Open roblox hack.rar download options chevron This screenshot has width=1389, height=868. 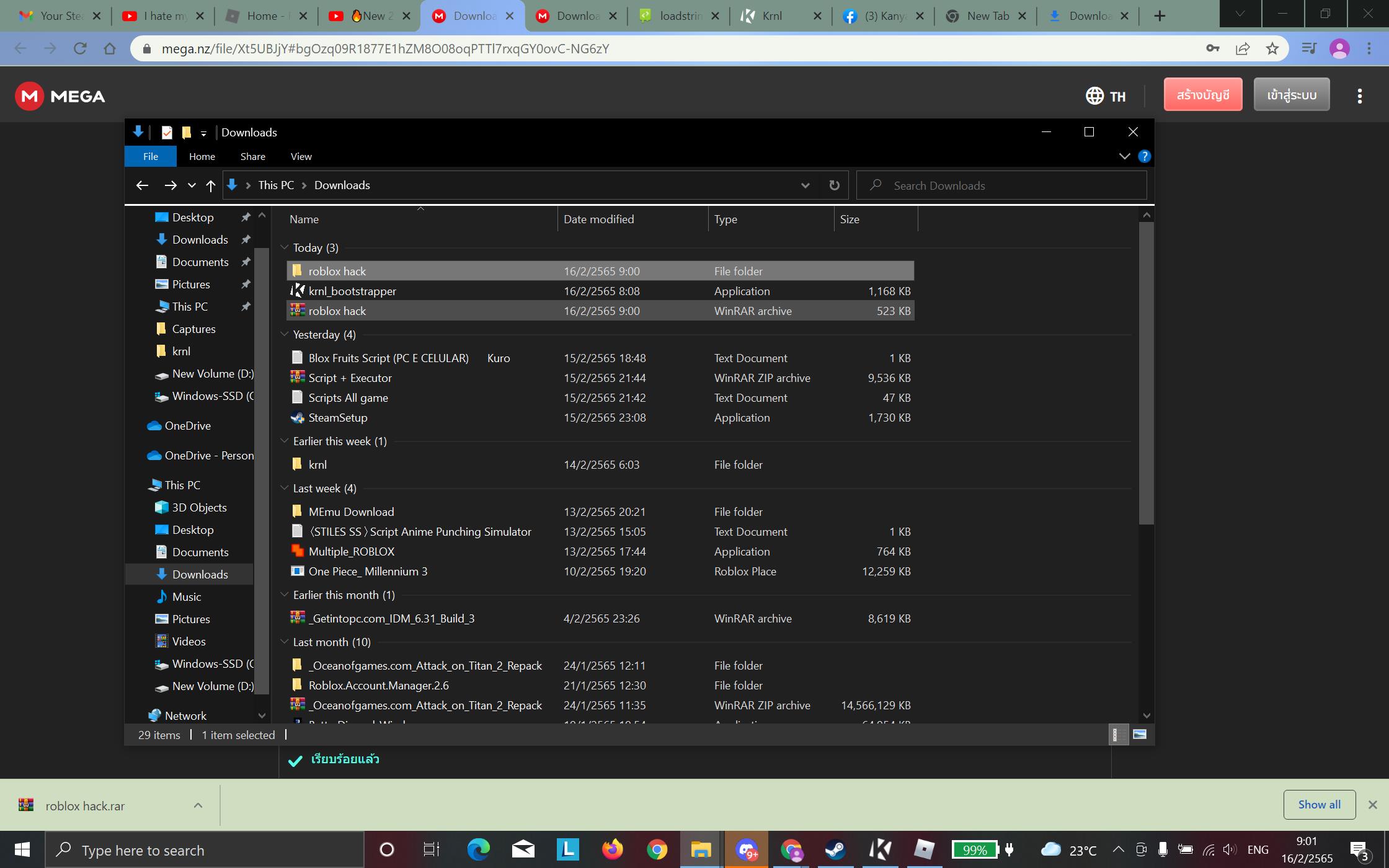tap(198, 805)
